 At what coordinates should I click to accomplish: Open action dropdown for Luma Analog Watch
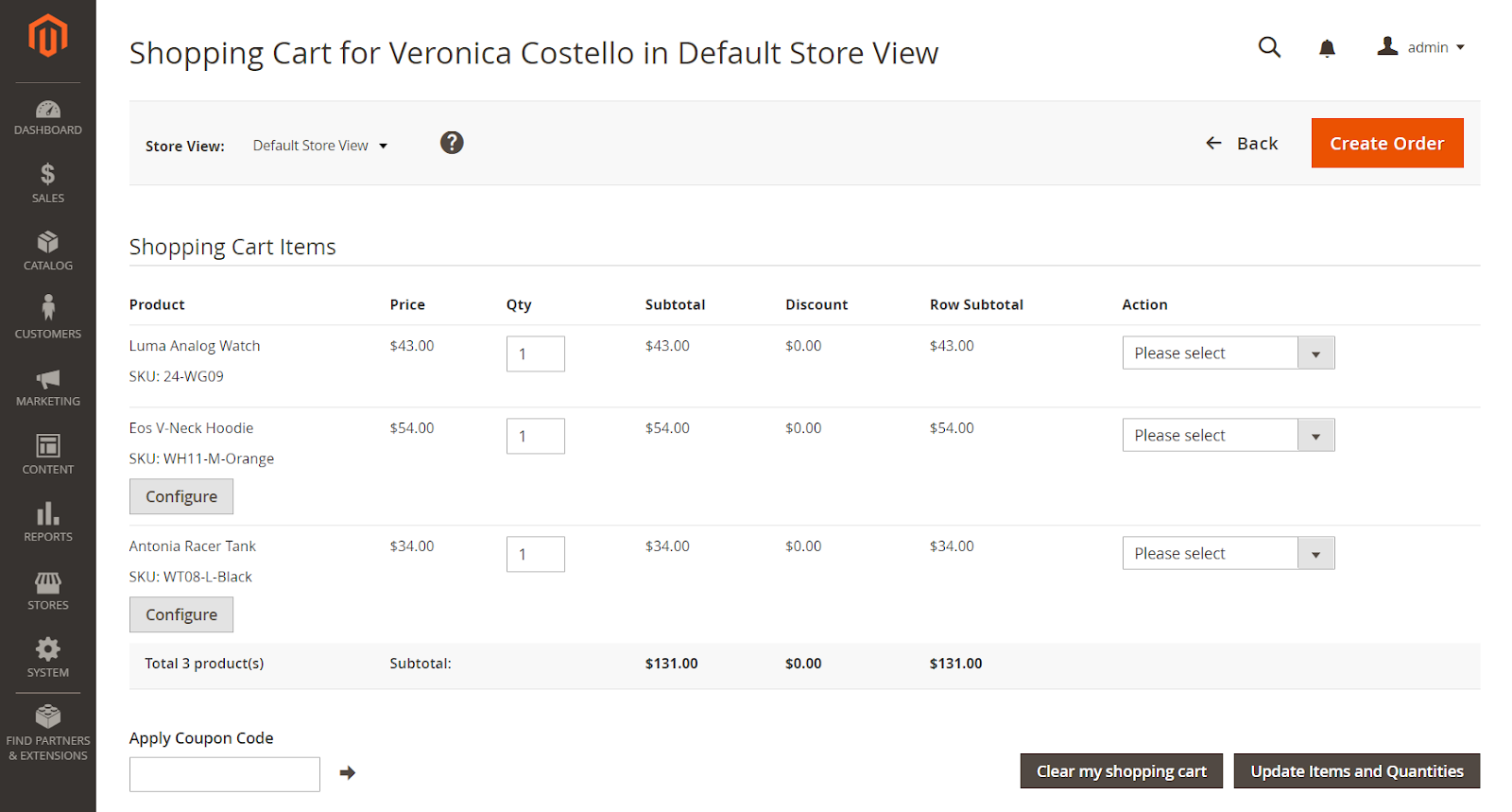(1228, 354)
